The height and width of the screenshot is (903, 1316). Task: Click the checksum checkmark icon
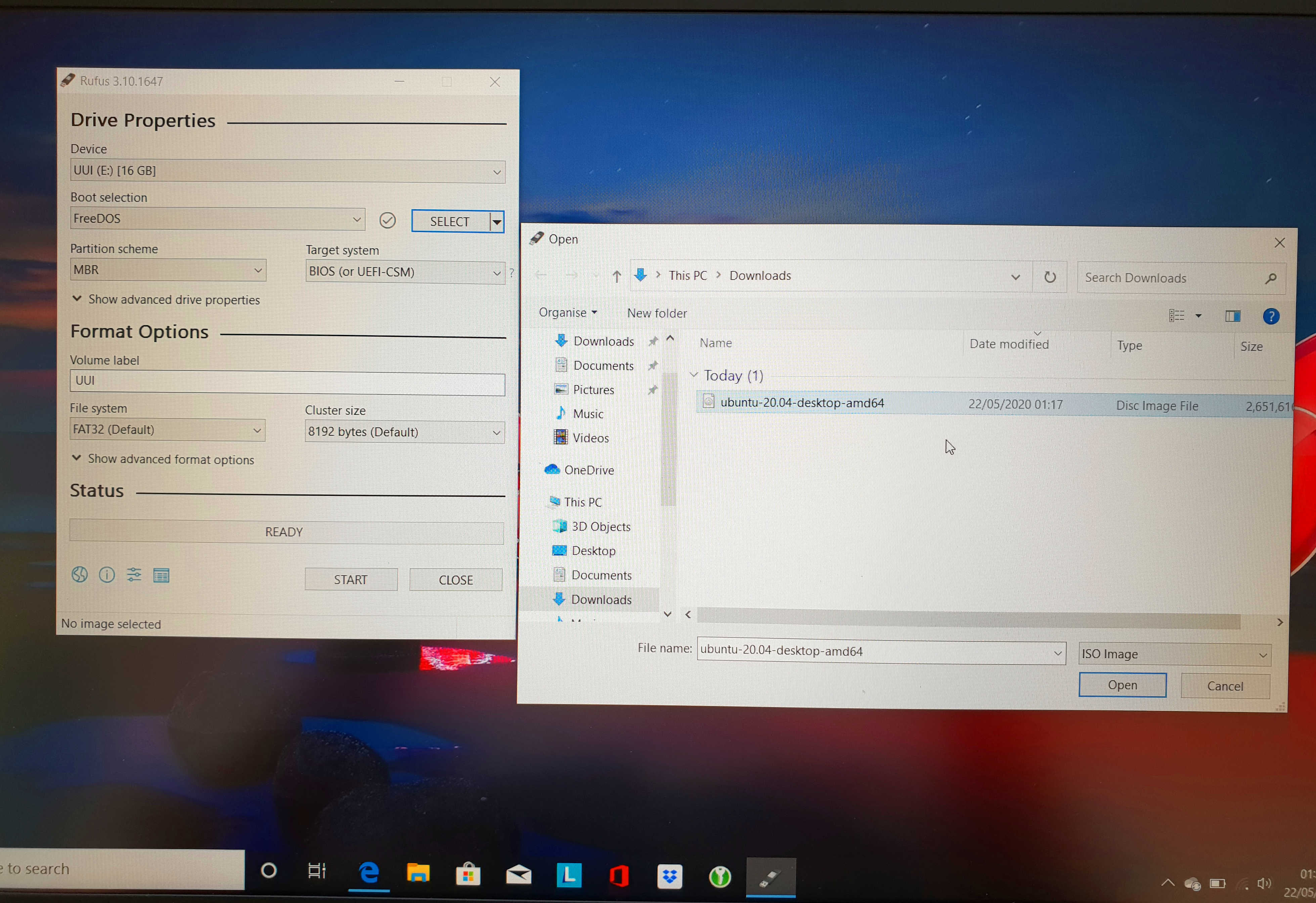coord(387,220)
